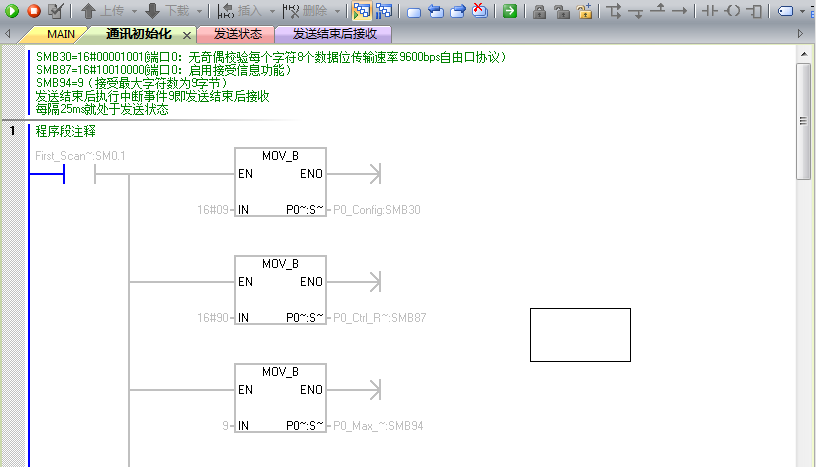Click the green go-to arrow icon

510,10
